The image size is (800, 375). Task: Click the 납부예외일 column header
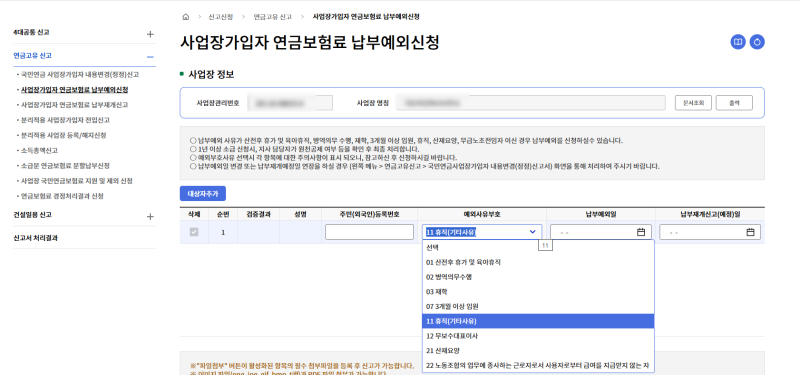[x=601, y=214]
